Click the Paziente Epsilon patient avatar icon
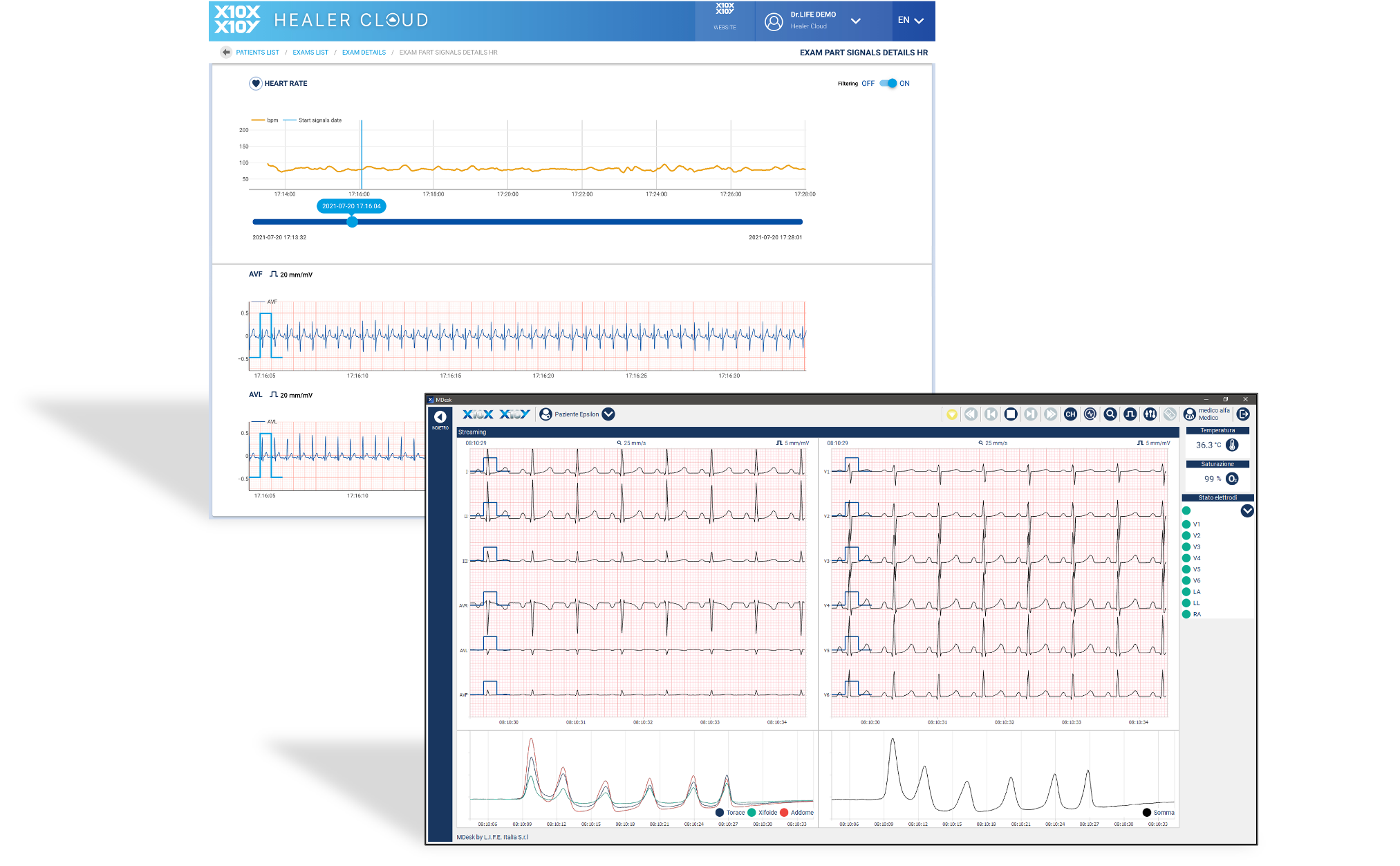Viewport: 1400px width, 866px height. tap(545, 414)
